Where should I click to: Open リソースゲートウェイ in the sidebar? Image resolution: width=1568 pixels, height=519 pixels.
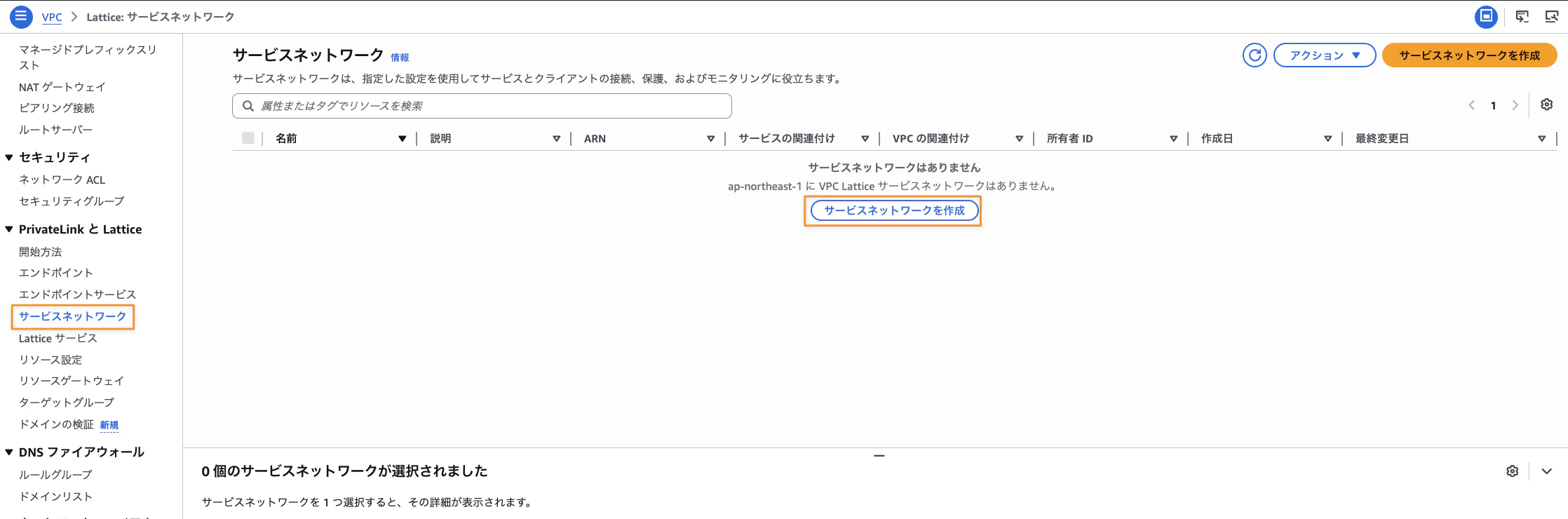[x=72, y=381]
